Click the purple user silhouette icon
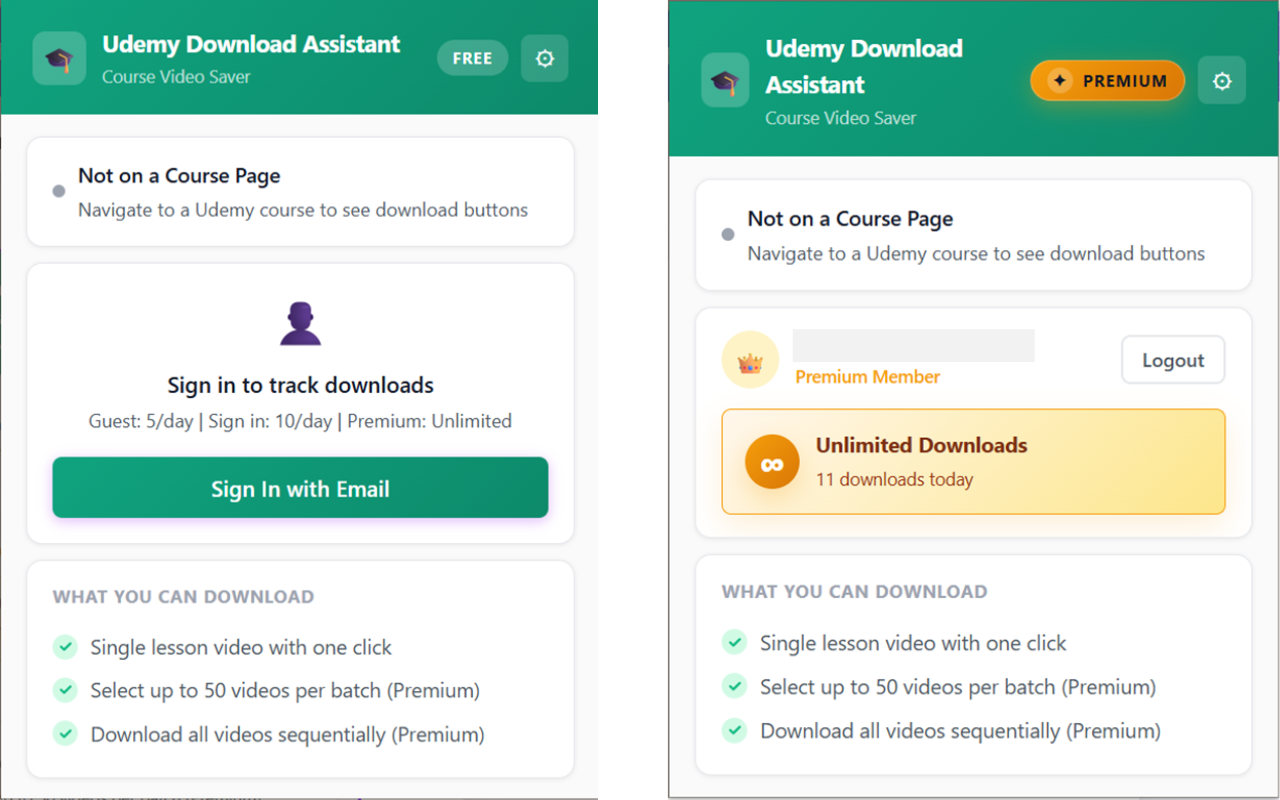 (300, 323)
